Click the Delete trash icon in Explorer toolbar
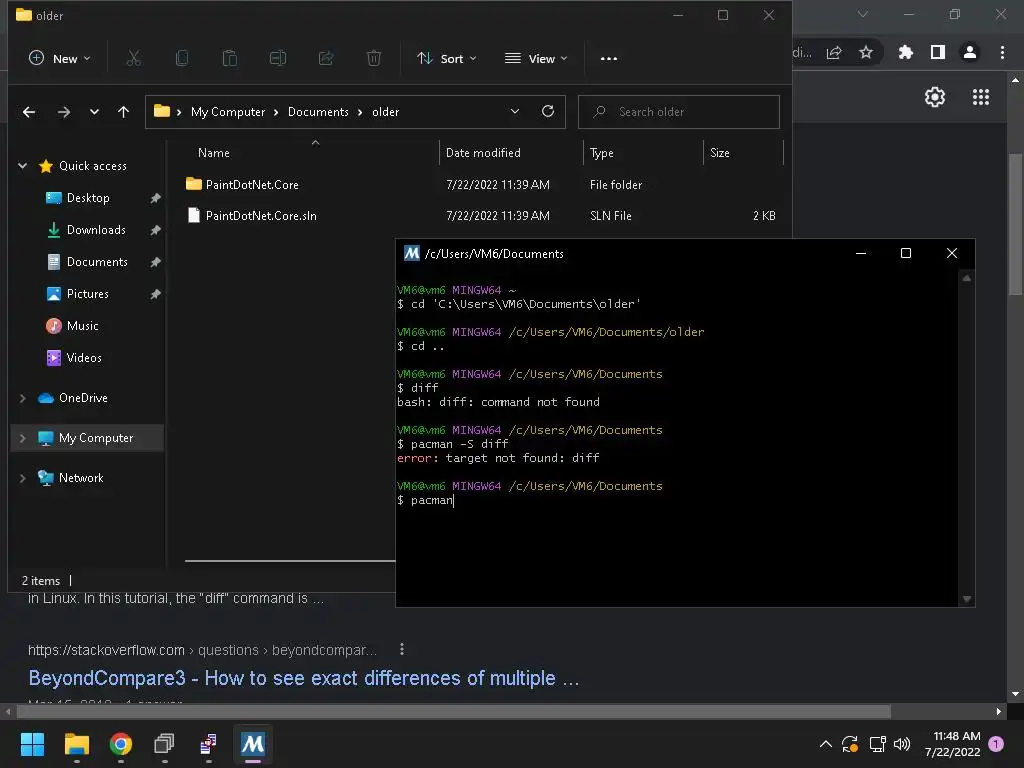The height and width of the screenshot is (768, 1024). (x=374, y=59)
